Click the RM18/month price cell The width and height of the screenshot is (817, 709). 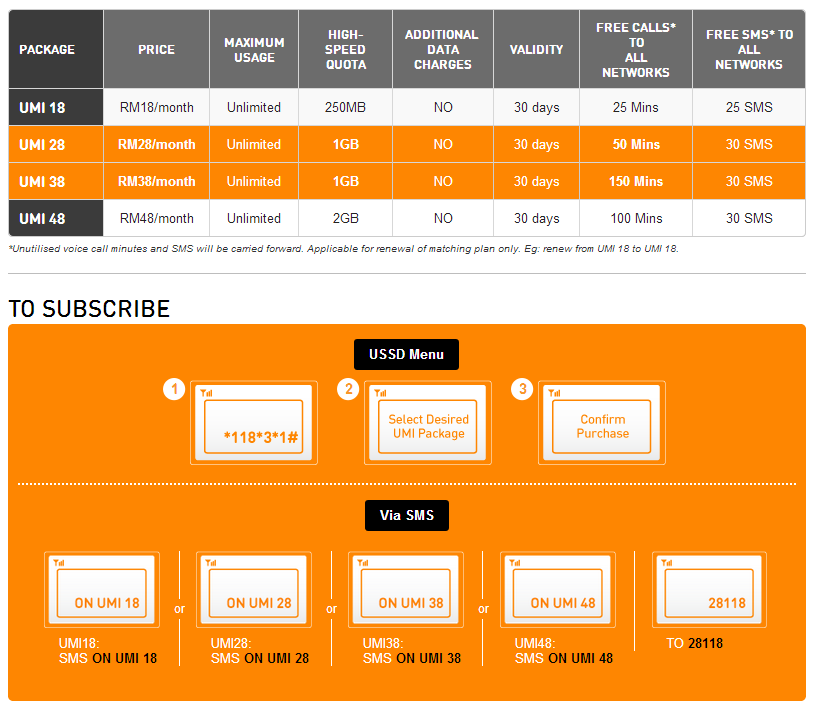(x=155, y=107)
